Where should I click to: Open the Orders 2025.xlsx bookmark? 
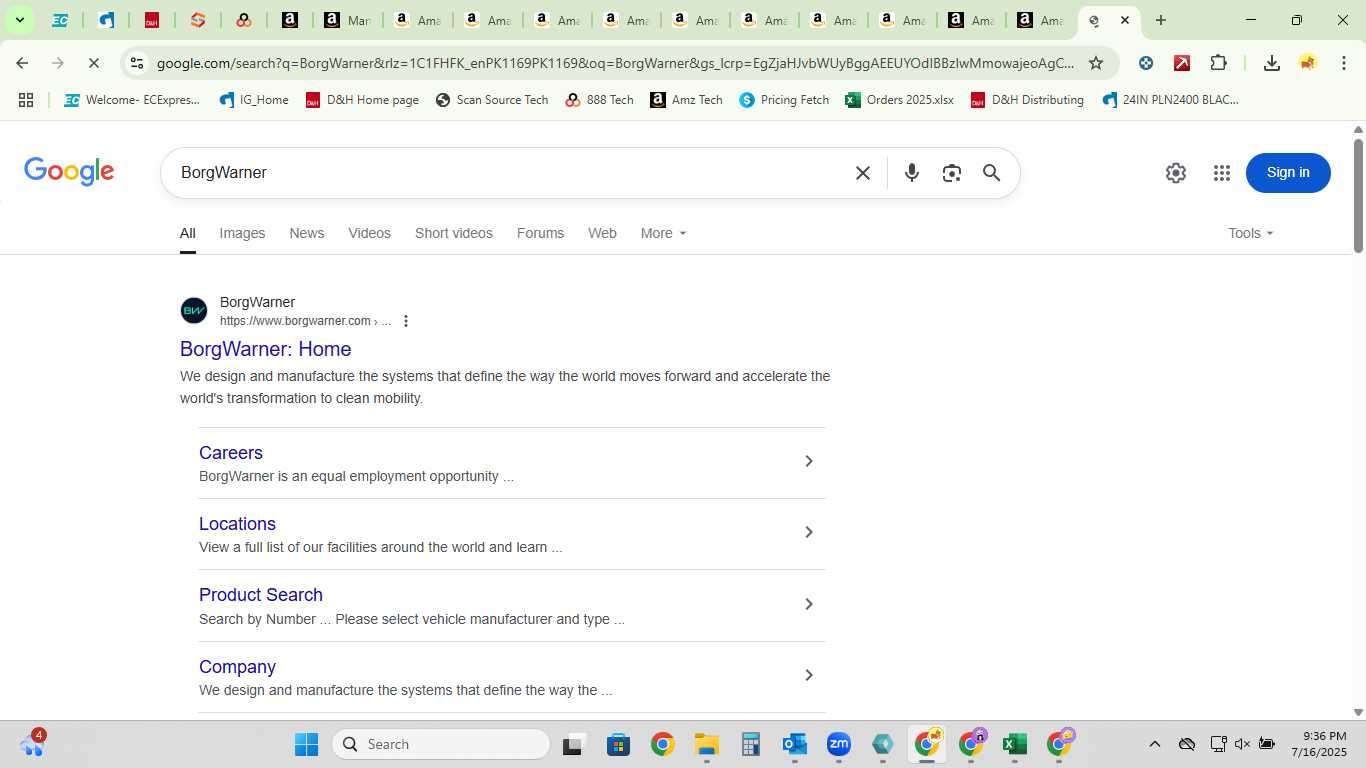pyautogui.click(x=899, y=100)
